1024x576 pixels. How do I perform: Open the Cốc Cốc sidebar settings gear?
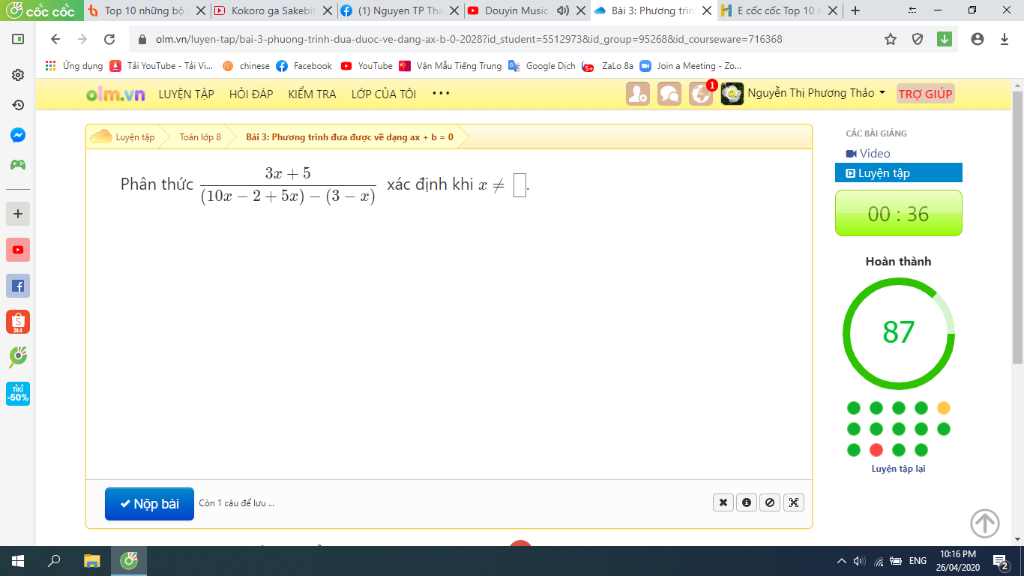pos(18,75)
